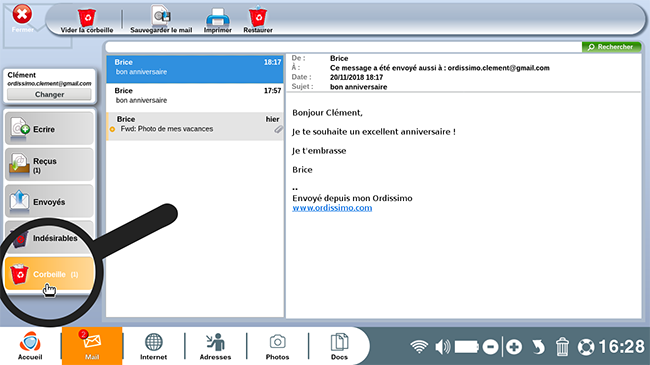This screenshot has width=650, height=365.
Task: Click the attachment paperclip on Fwd mail
Action: click(x=278, y=129)
